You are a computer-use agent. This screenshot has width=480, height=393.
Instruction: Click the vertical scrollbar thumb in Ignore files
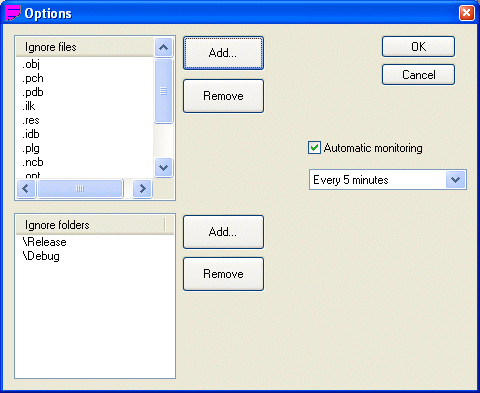(x=163, y=91)
